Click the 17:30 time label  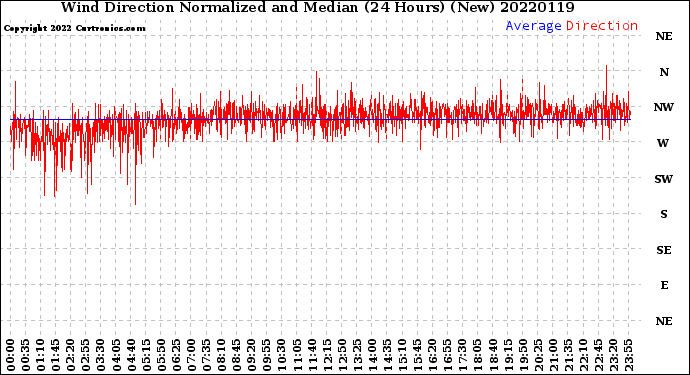tap(462, 355)
